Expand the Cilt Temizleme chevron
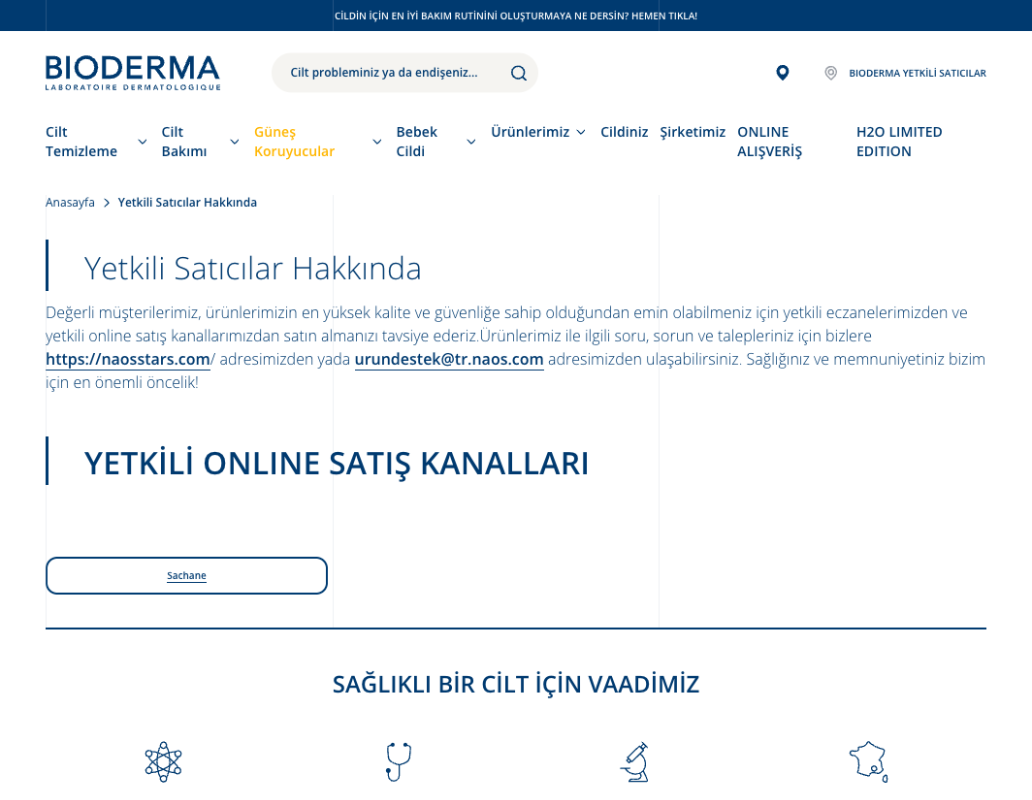The width and height of the screenshot is (1032, 800). [x=142, y=141]
